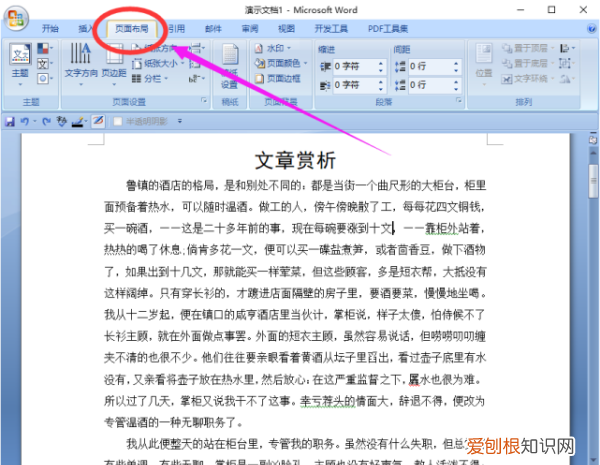Open the 引用 References tab

tap(177, 29)
